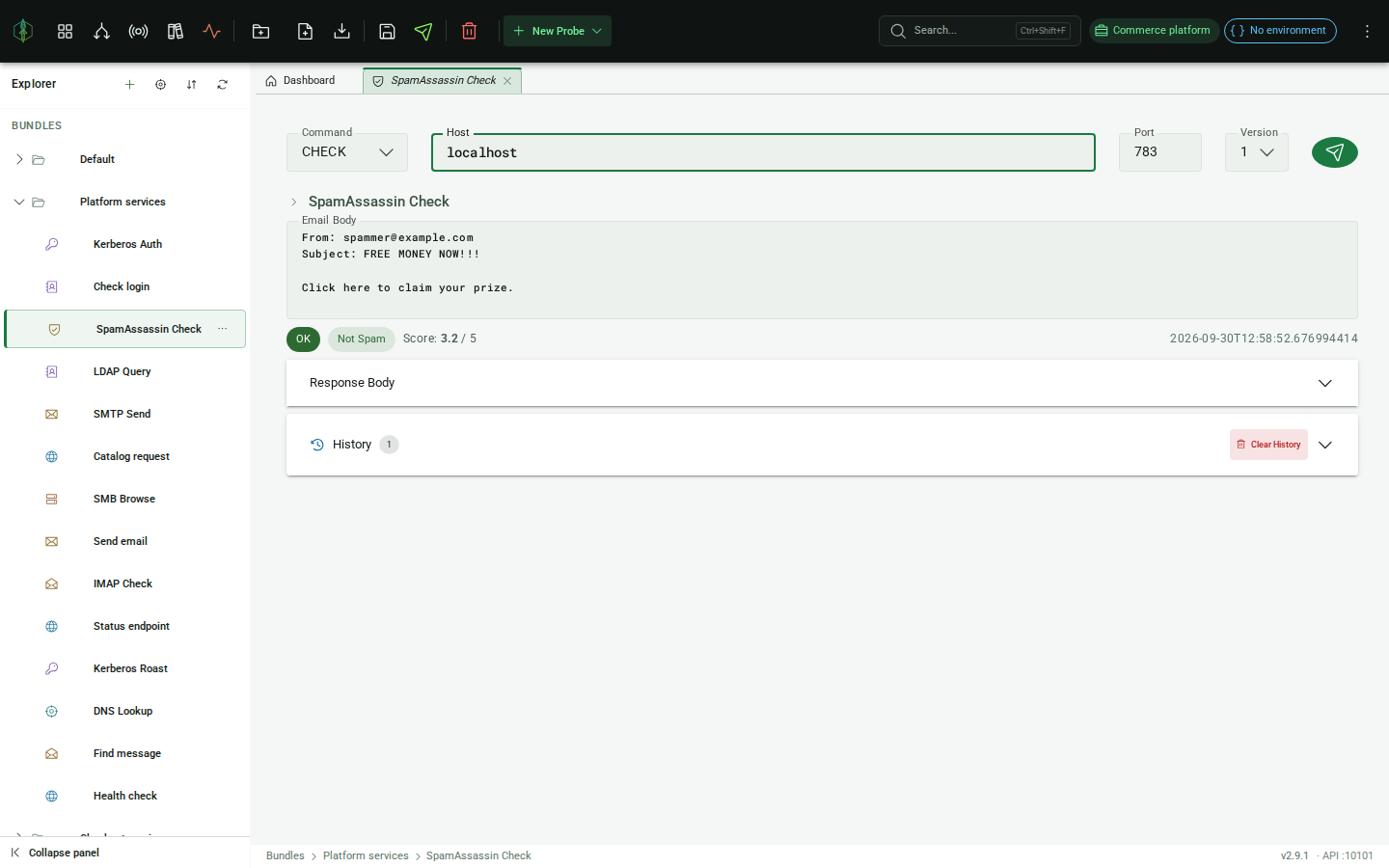This screenshot has width=1389, height=868.
Task: Click Platform services in breadcrumb
Action: click(x=366, y=855)
